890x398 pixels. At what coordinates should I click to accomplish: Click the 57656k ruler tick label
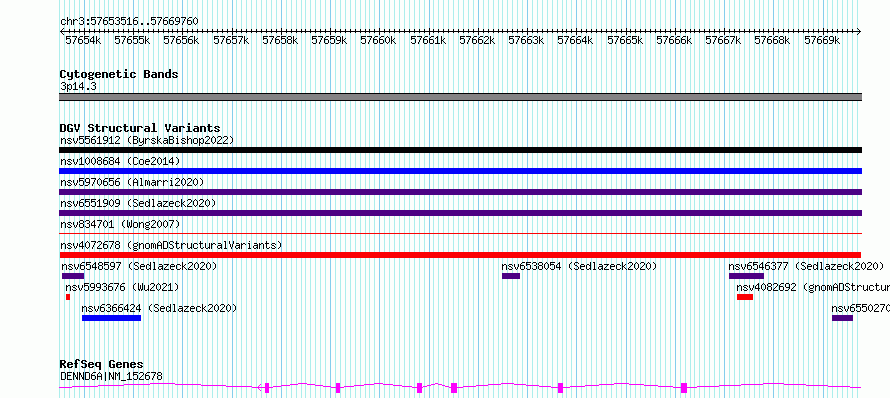coord(182,40)
